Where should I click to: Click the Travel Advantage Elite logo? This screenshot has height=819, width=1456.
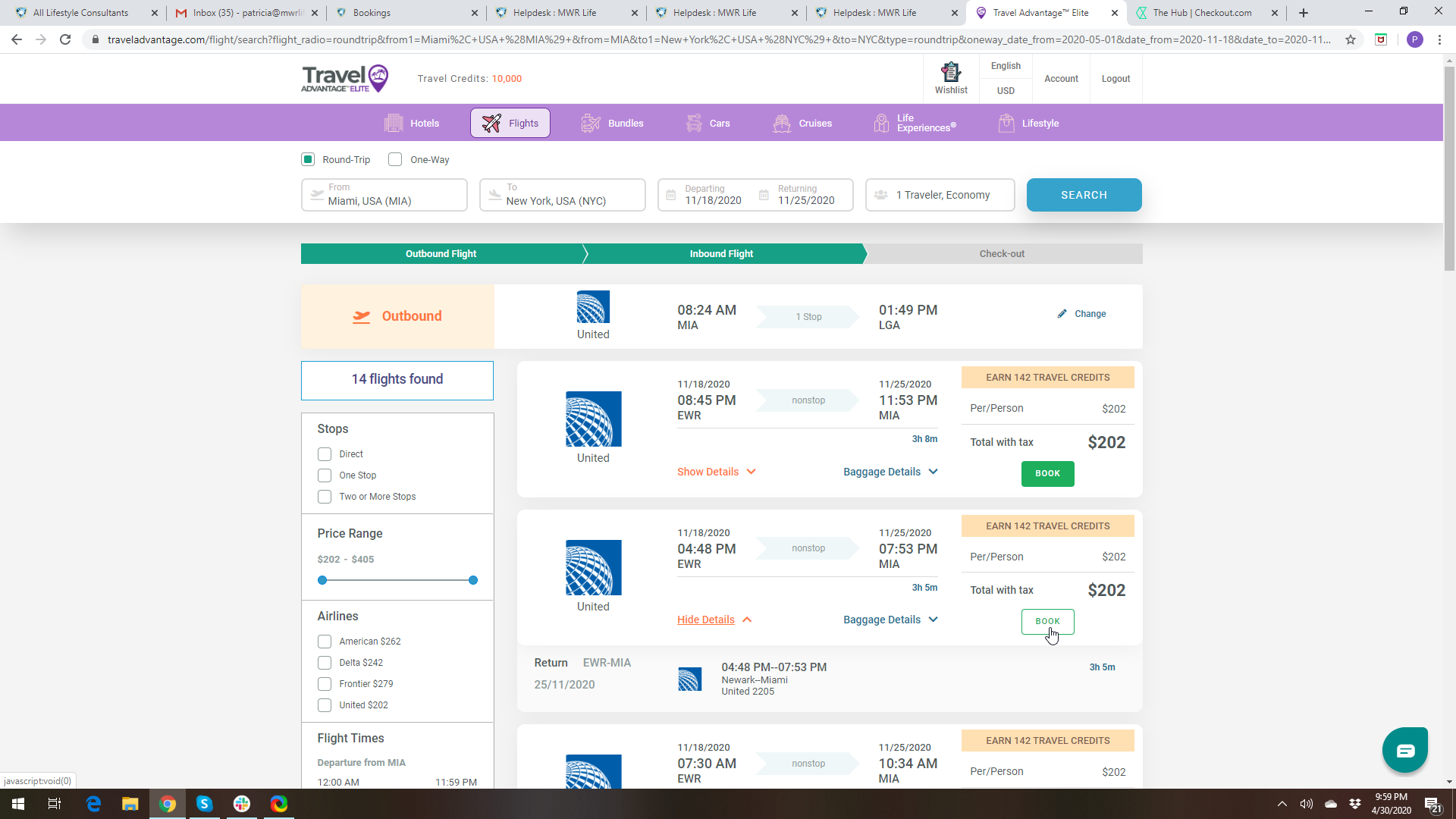click(x=345, y=78)
